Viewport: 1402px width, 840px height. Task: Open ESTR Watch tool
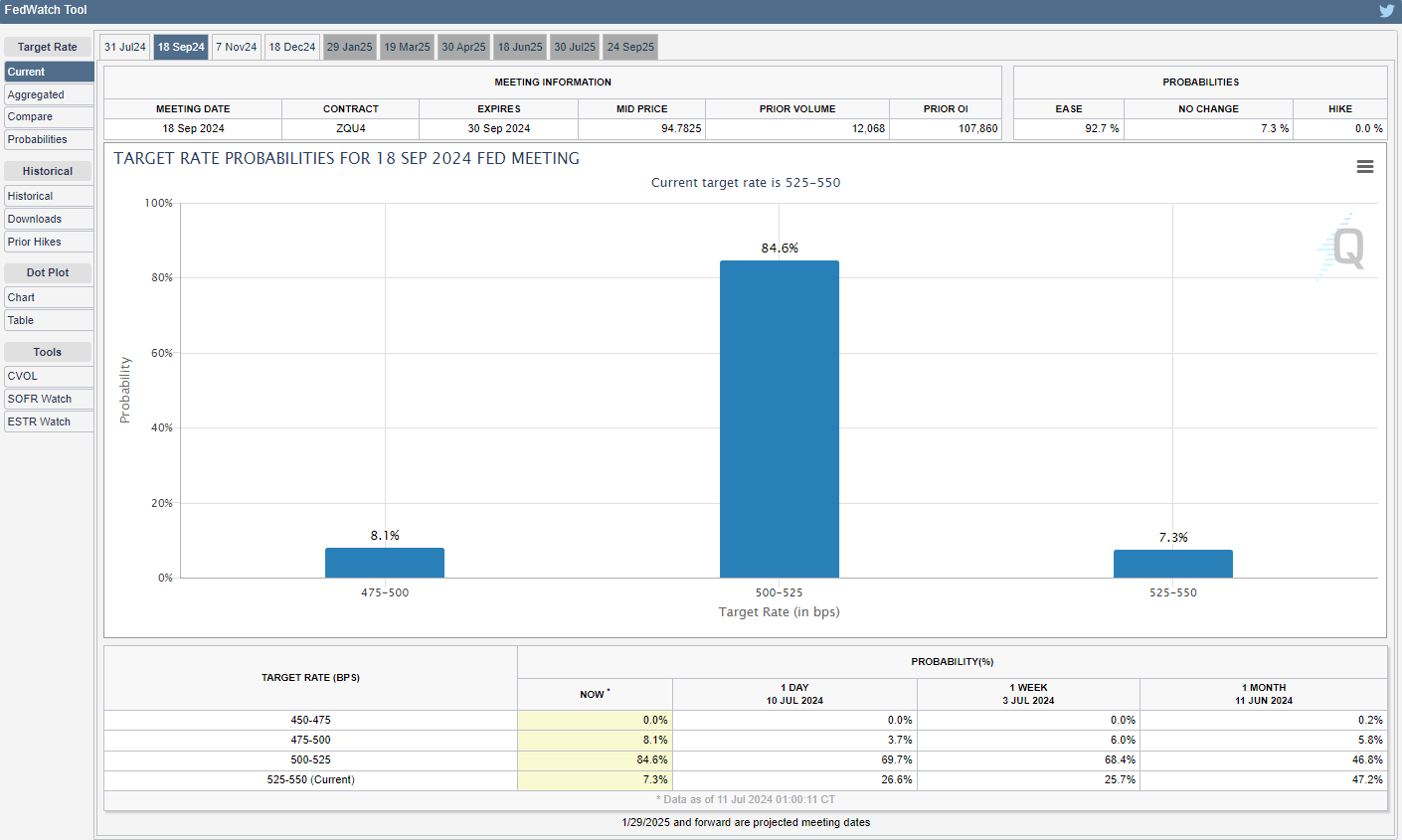[x=49, y=421]
